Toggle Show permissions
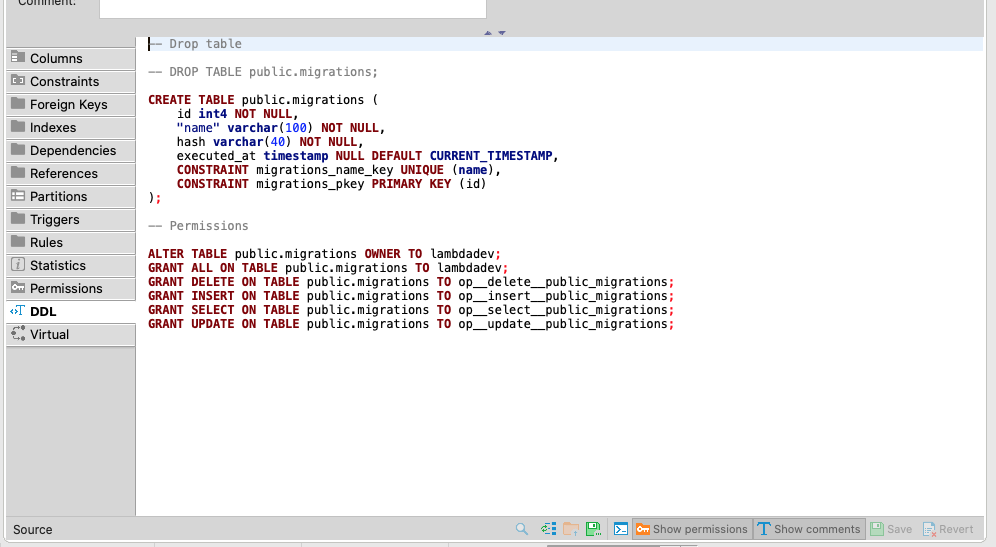The width and height of the screenshot is (996, 547). pos(692,529)
